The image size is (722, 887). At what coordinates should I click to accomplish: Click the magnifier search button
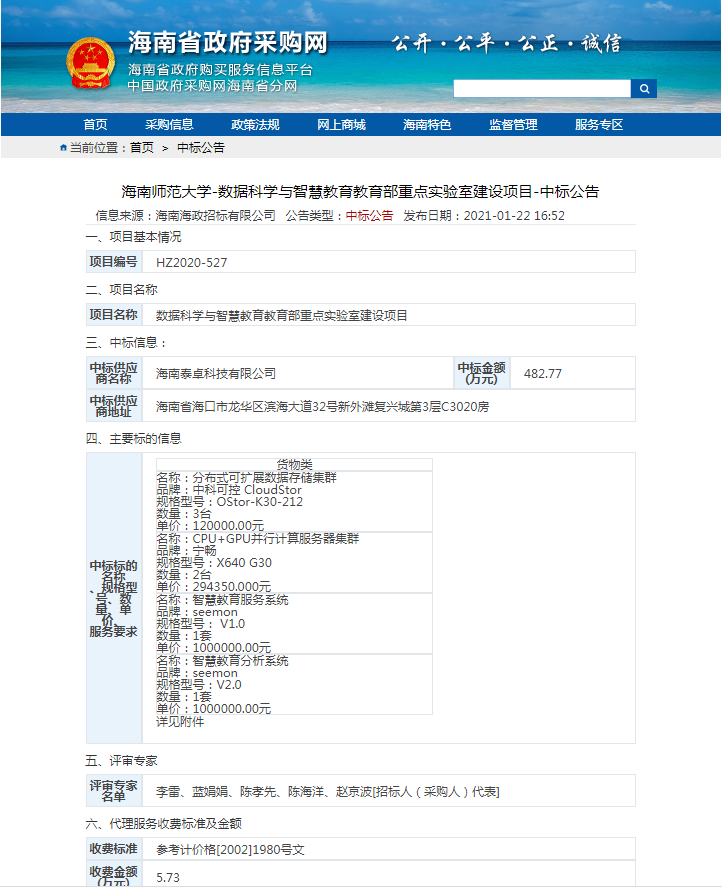[x=644, y=89]
